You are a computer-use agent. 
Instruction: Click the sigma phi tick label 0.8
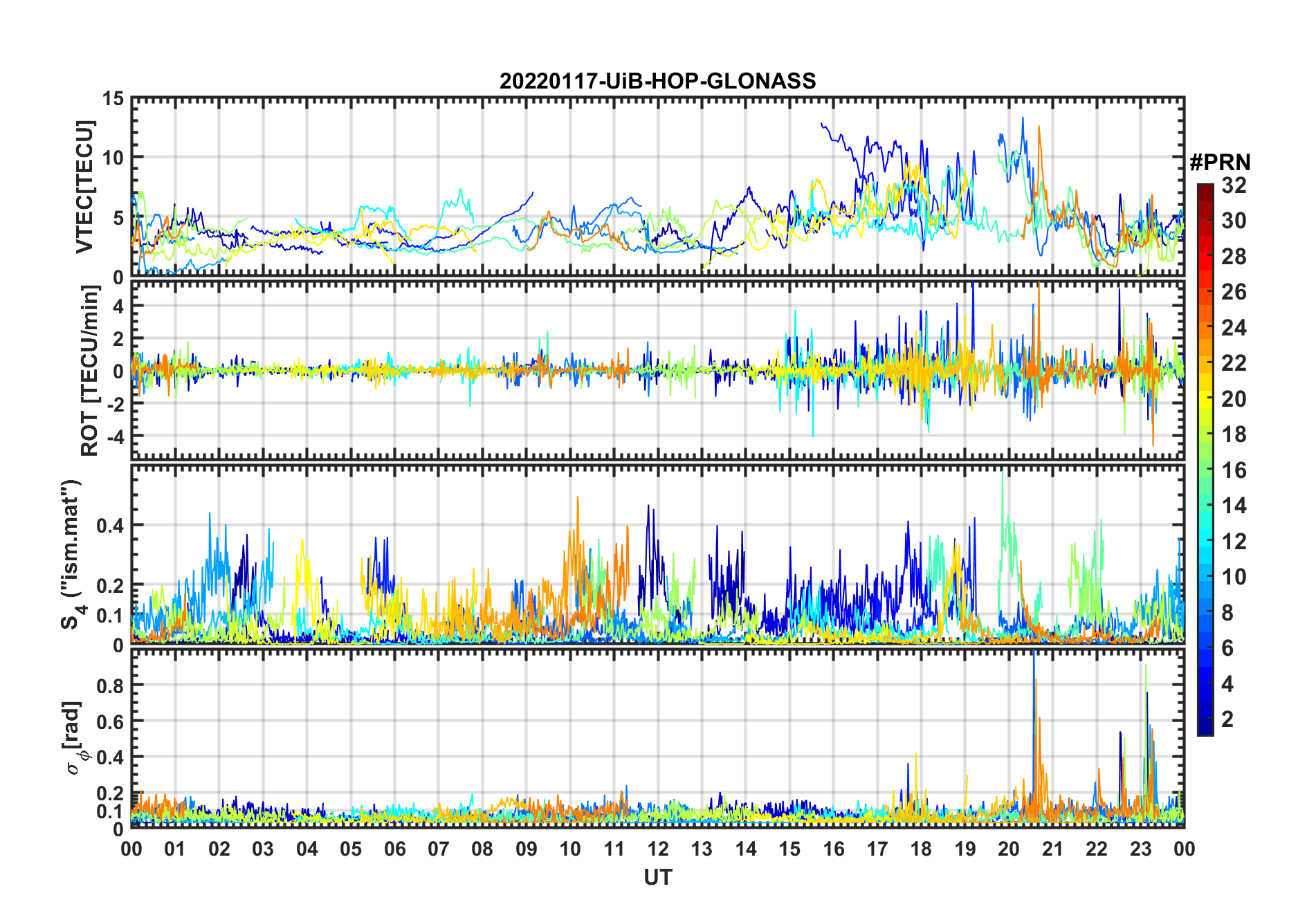coord(109,686)
